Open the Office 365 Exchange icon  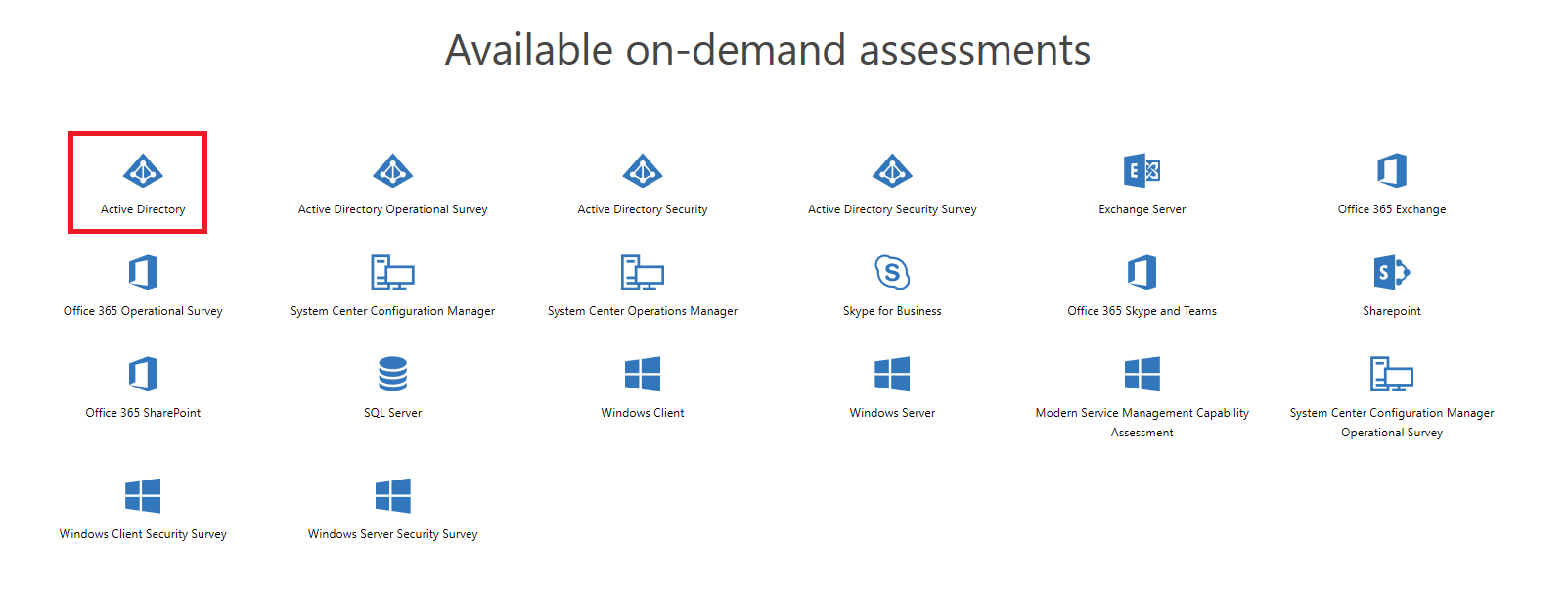[x=1392, y=171]
